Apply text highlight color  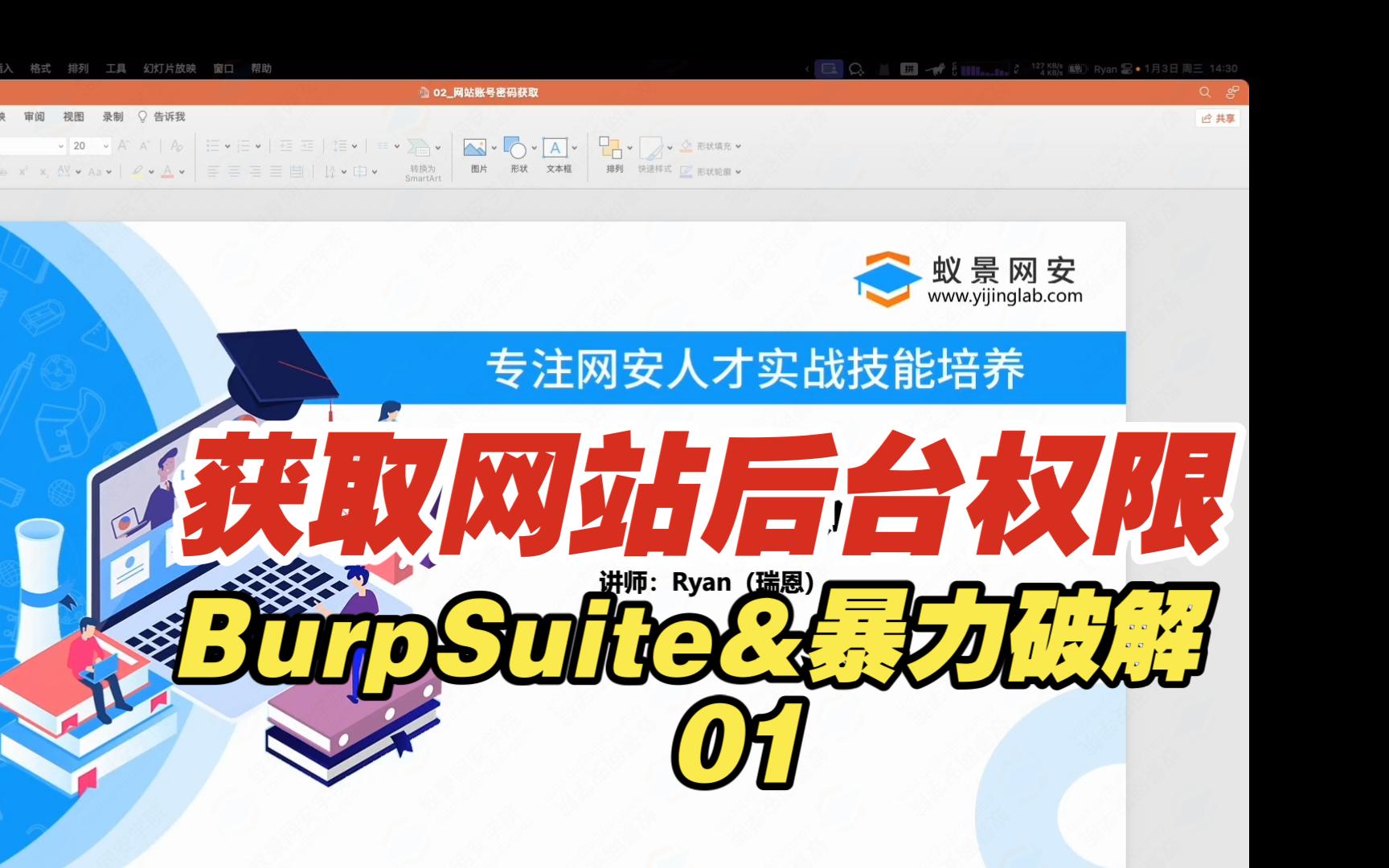(138, 171)
